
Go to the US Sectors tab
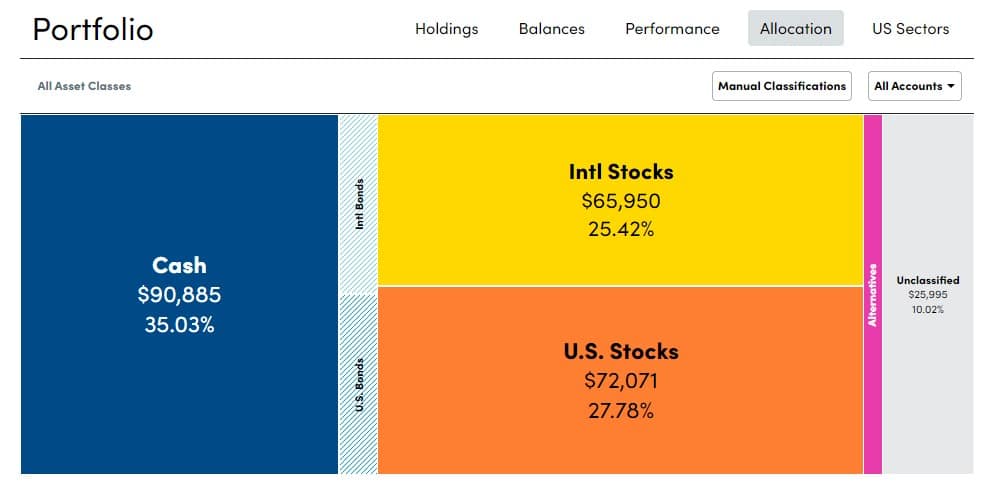click(910, 29)
